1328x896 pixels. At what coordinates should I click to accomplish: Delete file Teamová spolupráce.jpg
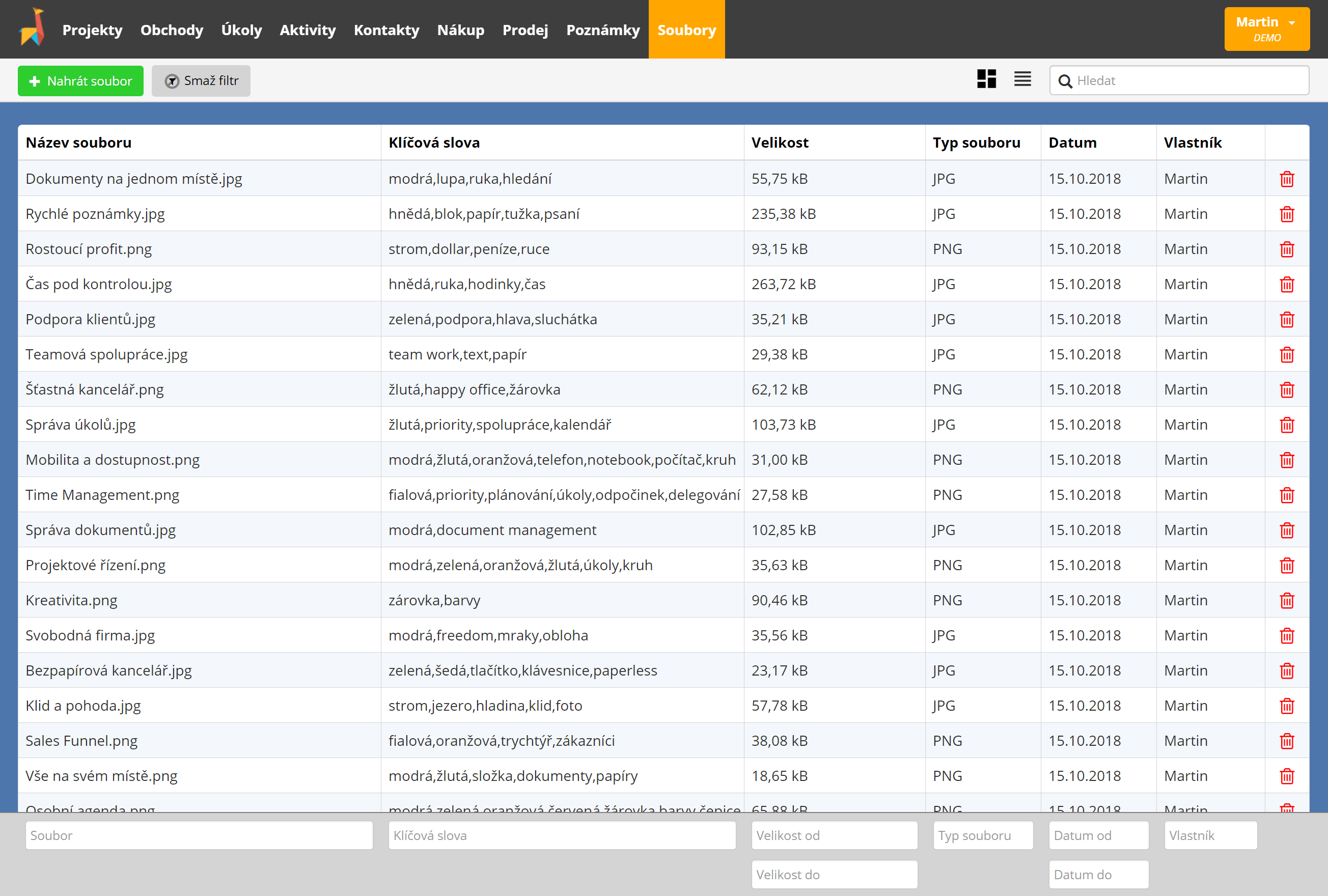(x=1286, y=355)
